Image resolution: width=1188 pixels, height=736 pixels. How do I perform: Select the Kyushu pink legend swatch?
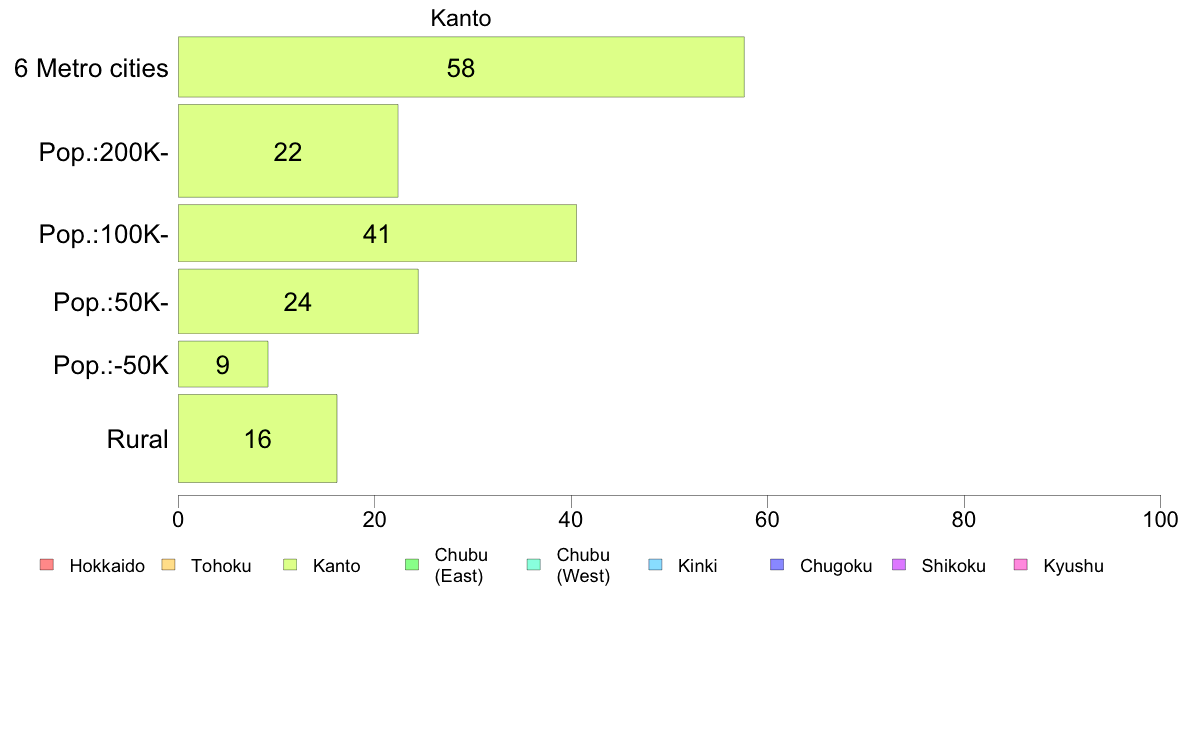[1021, 565]
